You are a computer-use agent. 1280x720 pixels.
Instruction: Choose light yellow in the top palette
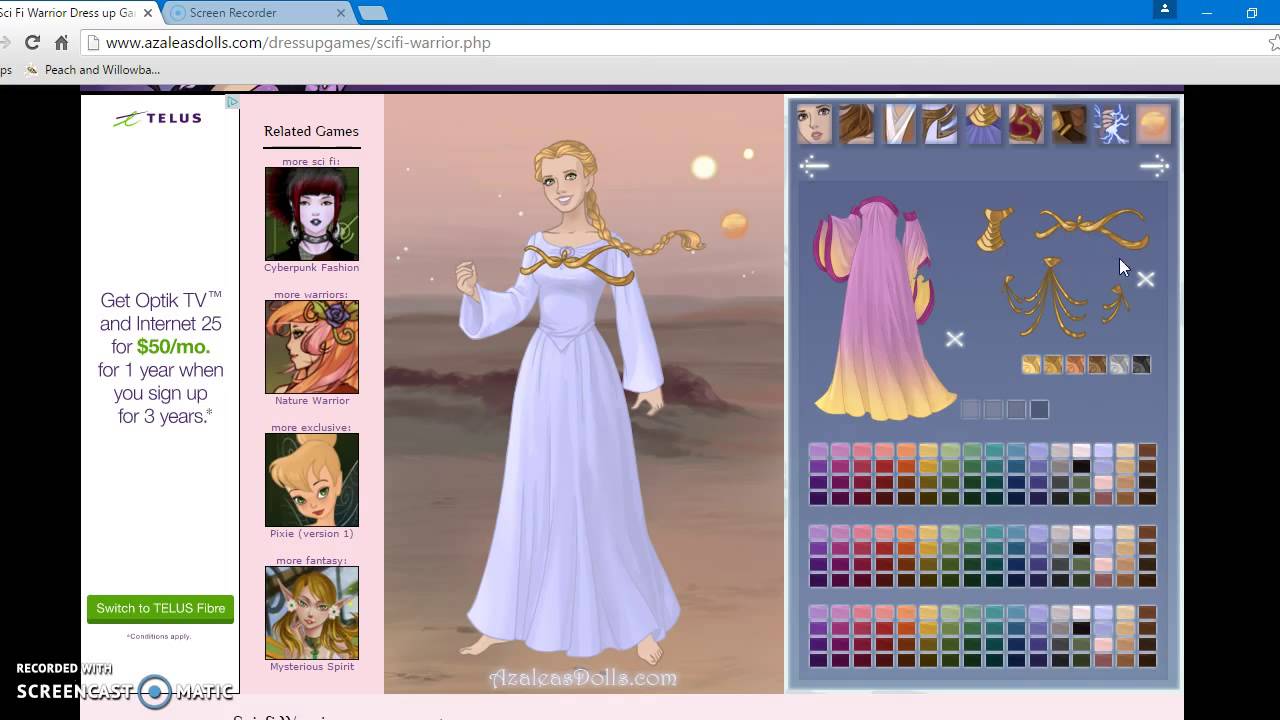[928, 451]
